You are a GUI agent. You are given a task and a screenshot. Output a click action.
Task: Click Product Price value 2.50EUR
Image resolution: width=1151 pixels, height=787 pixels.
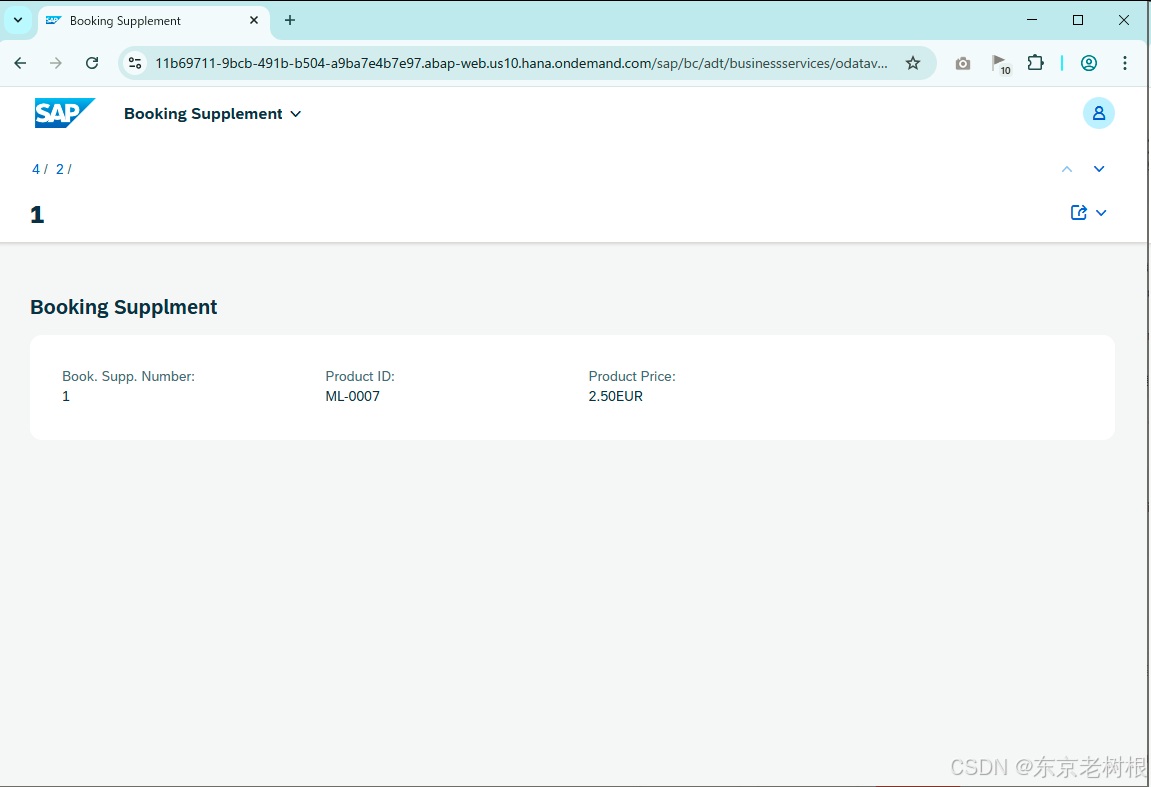click(x=615, y=396)
